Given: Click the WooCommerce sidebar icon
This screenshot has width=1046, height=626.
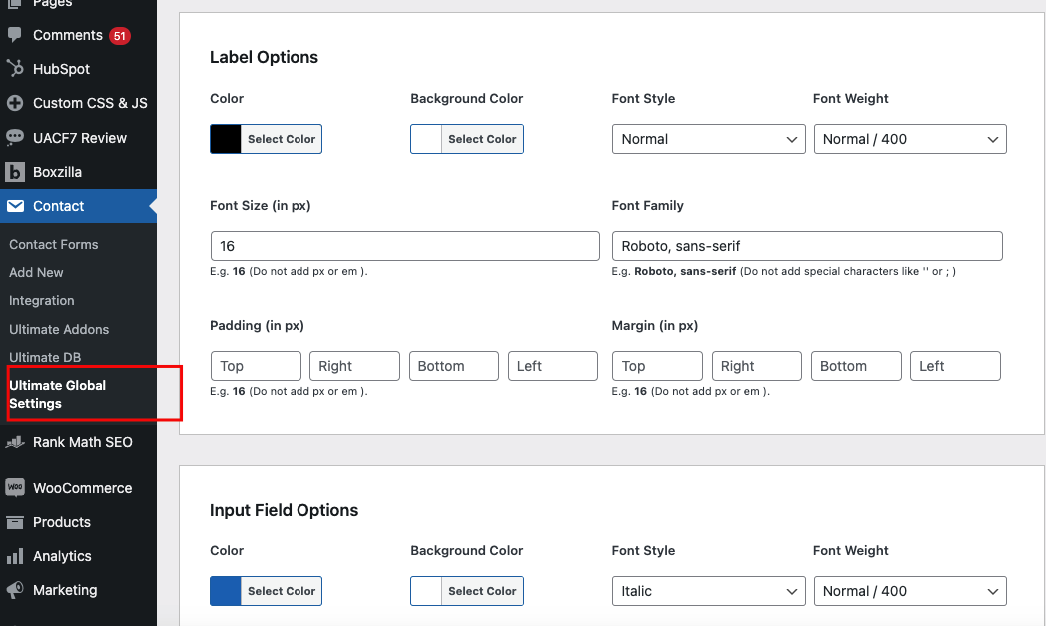Looking at the screenshot, I should coord(14,488).
